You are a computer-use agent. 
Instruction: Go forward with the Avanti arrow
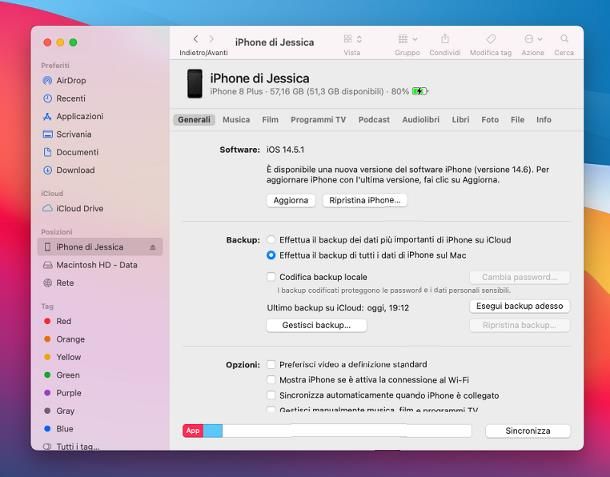point(211,39)
